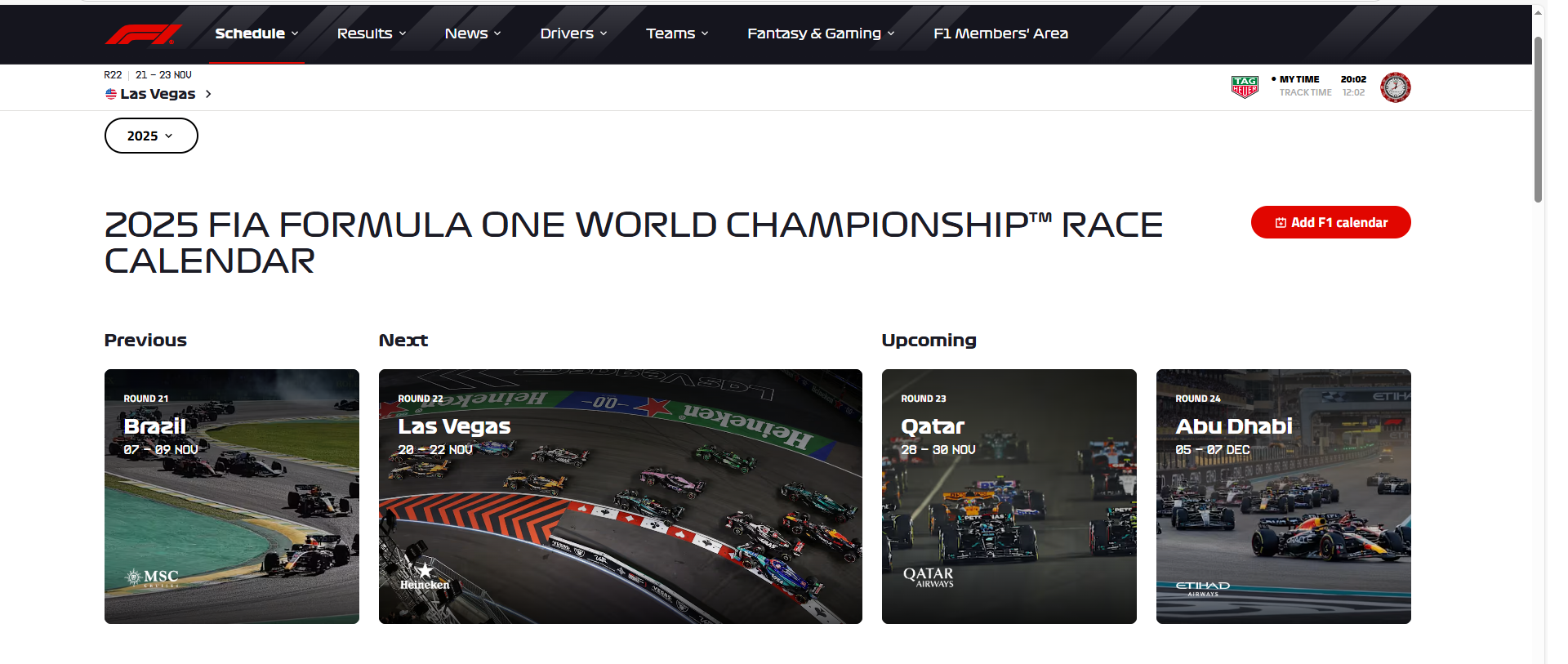
Task: Click the Etihad Airways logo on Abu Dhabi card
Action: [x=1202, y=588]
